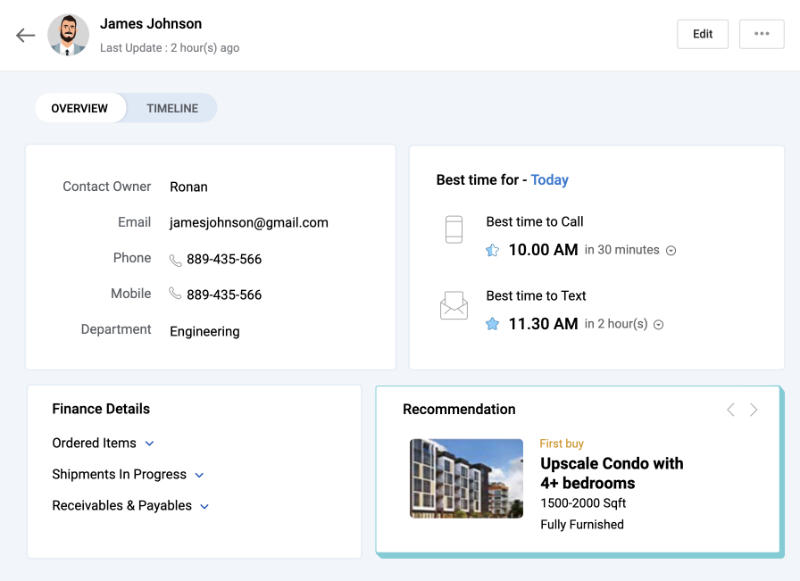The width and height of the screenshot is (800, 581).
Task: Click the Phone number 889-435-566
Action: (x=224, y=259)
